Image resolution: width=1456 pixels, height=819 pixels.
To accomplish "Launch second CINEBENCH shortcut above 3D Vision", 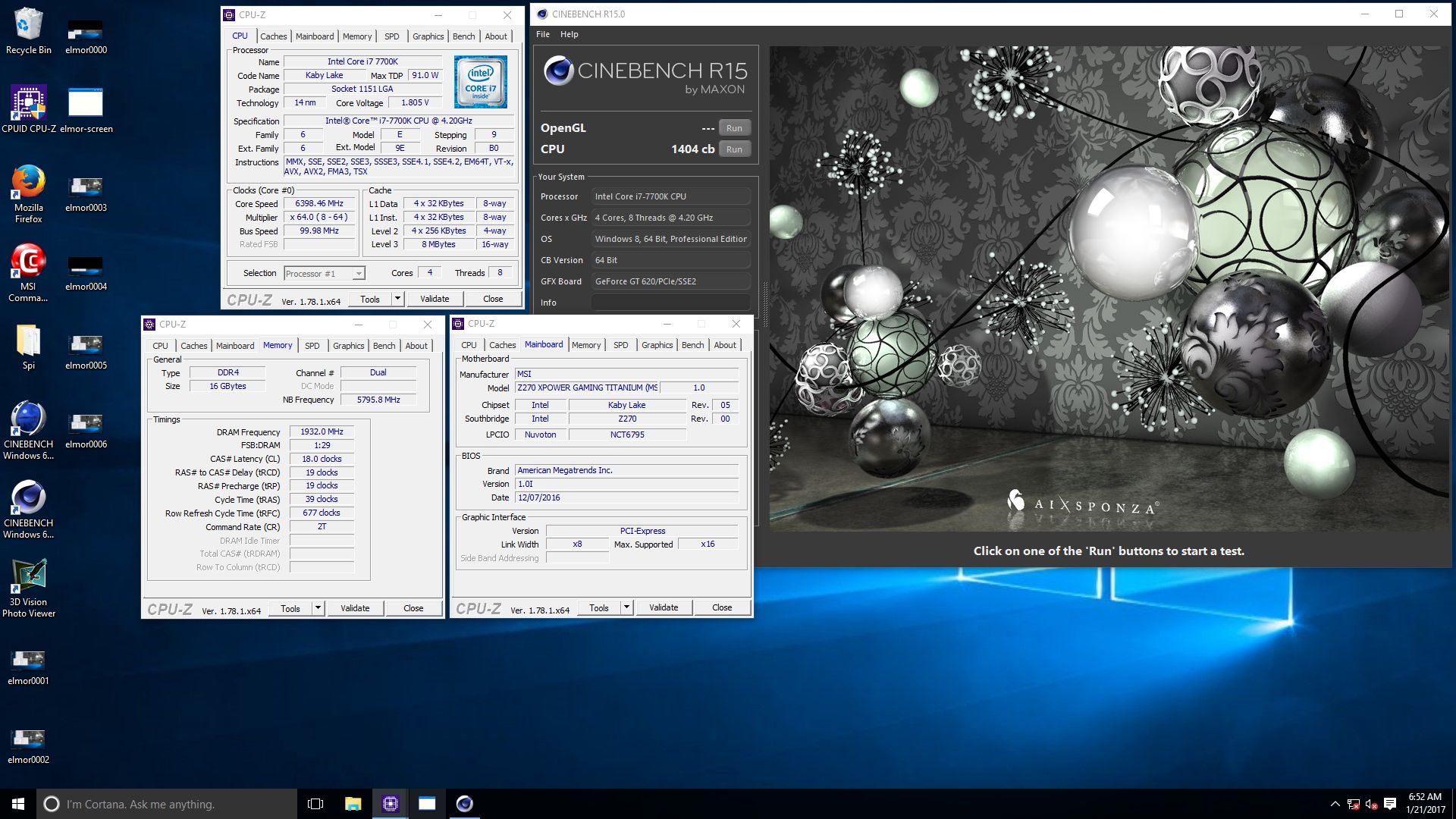I will [x=29, y=510].
